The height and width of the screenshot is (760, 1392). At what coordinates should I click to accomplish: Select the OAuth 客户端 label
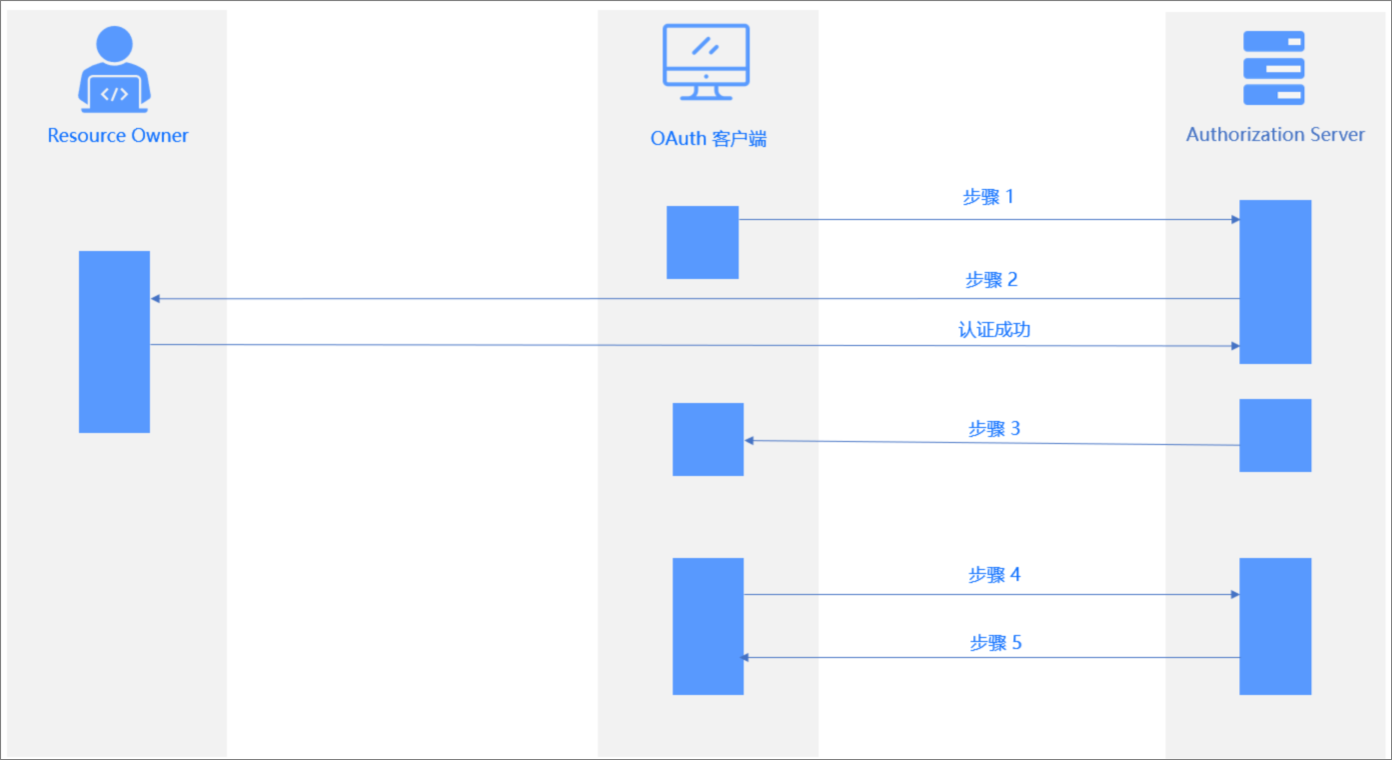click(x=708, y=139)
